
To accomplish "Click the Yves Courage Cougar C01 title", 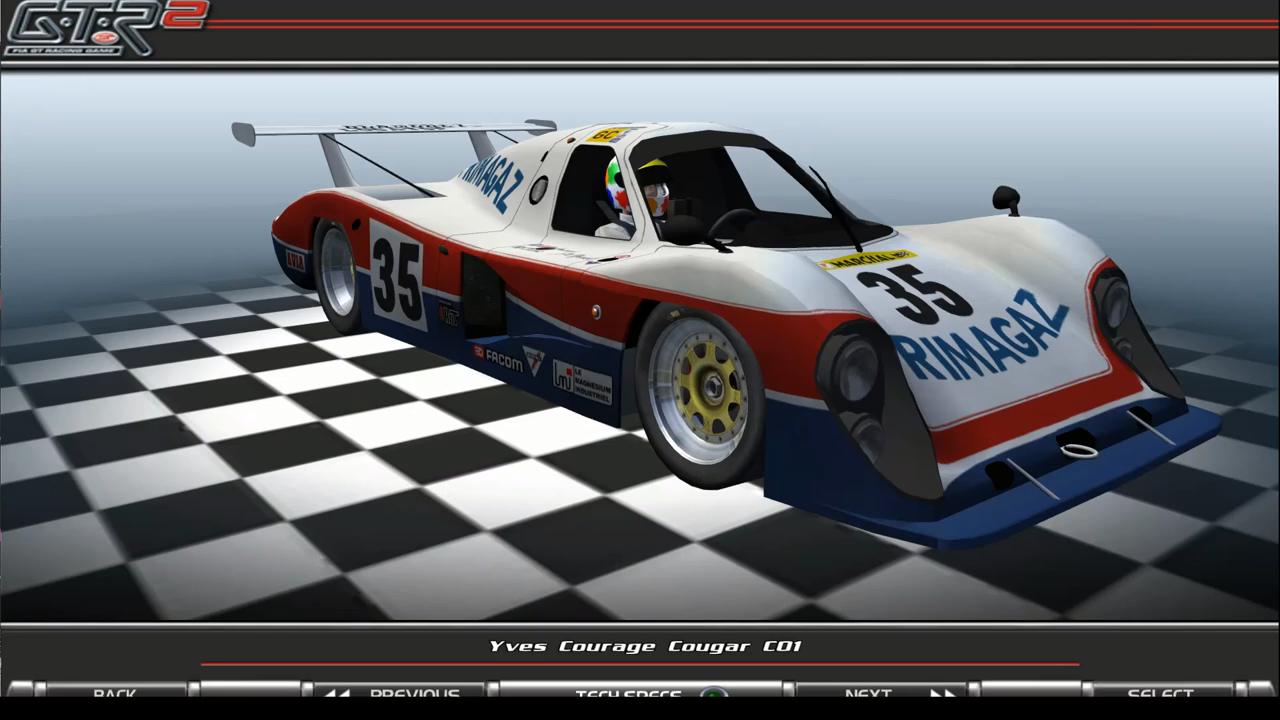I will (x=645, y=646).
